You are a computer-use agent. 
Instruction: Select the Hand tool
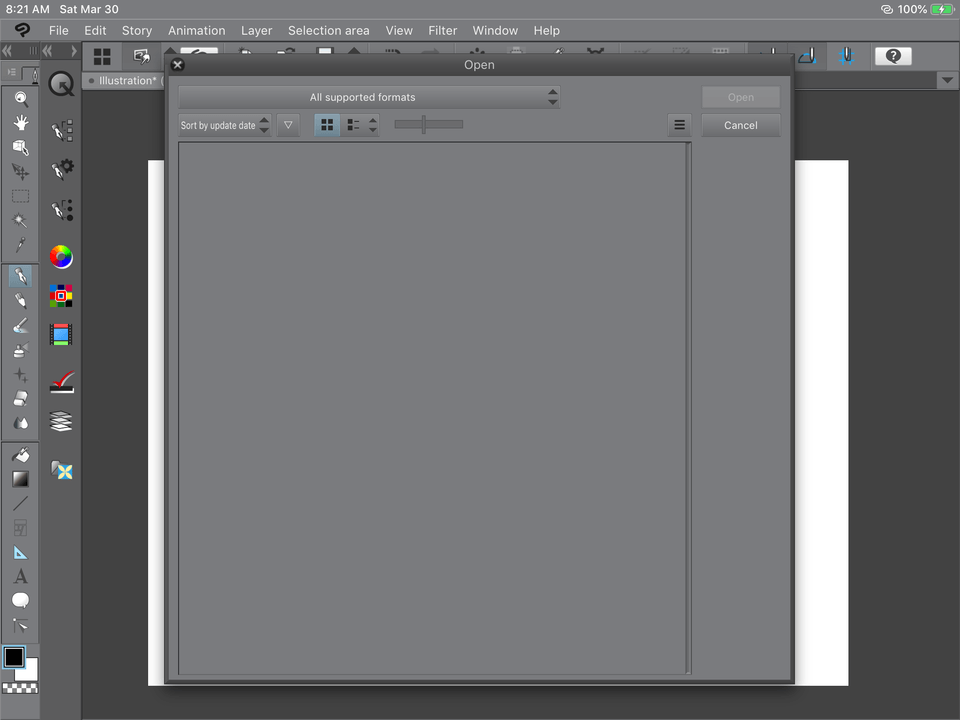[20, 122]
